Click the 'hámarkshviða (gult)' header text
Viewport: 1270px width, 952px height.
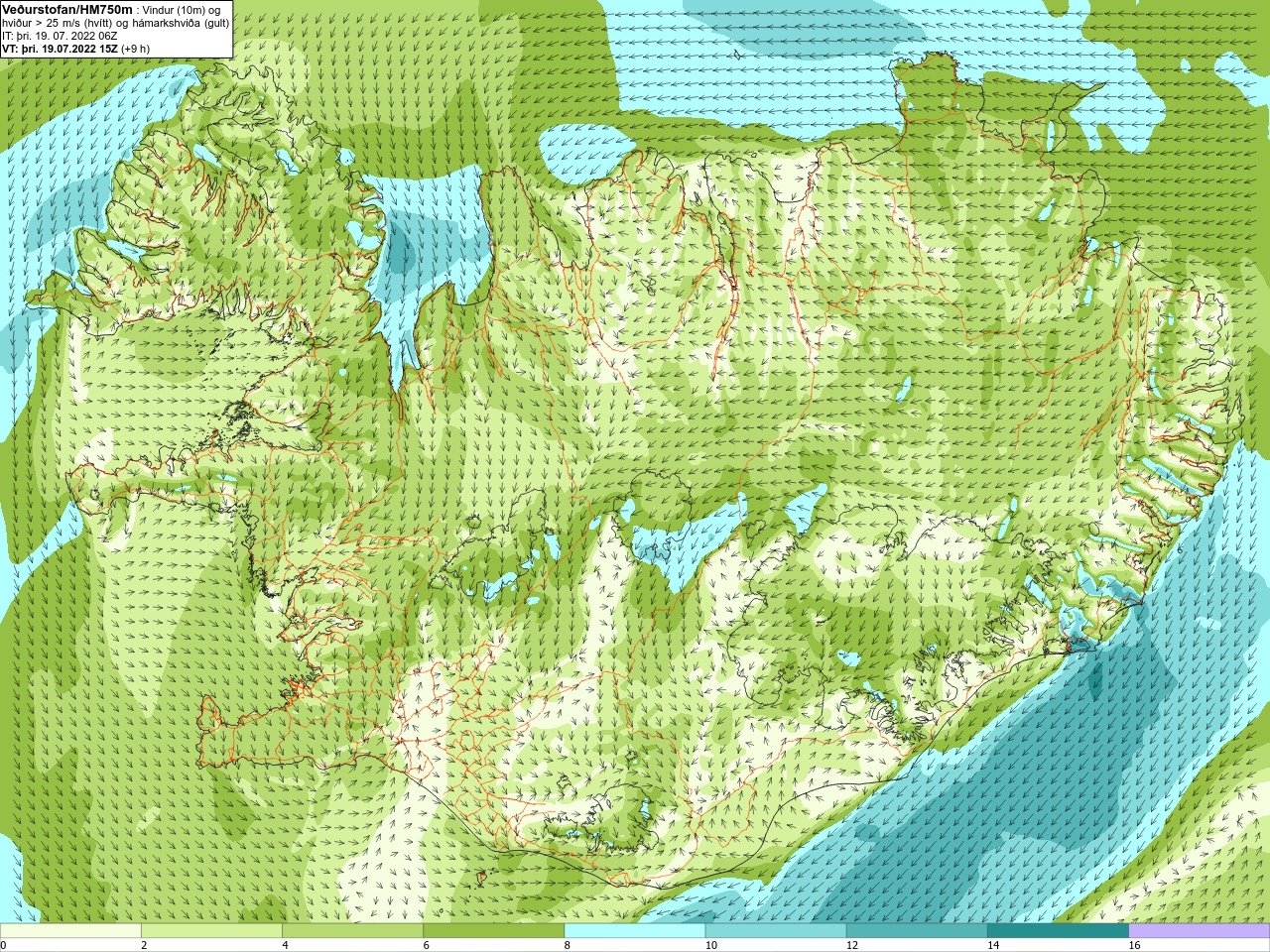(182, 23)
